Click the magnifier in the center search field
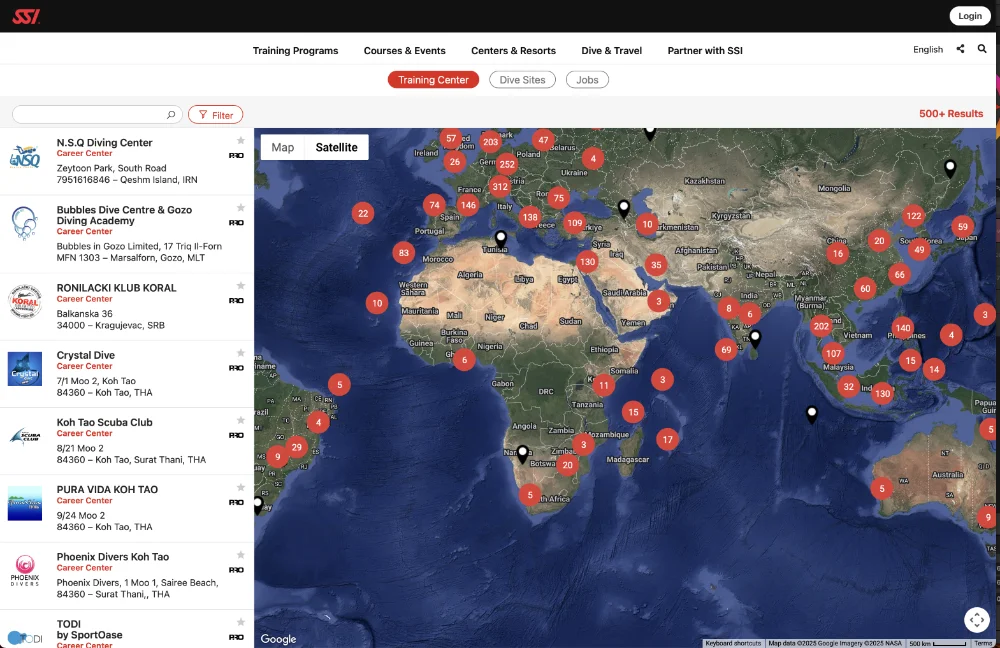This screenshot has height=648, width=1000. tap(171, 115)
